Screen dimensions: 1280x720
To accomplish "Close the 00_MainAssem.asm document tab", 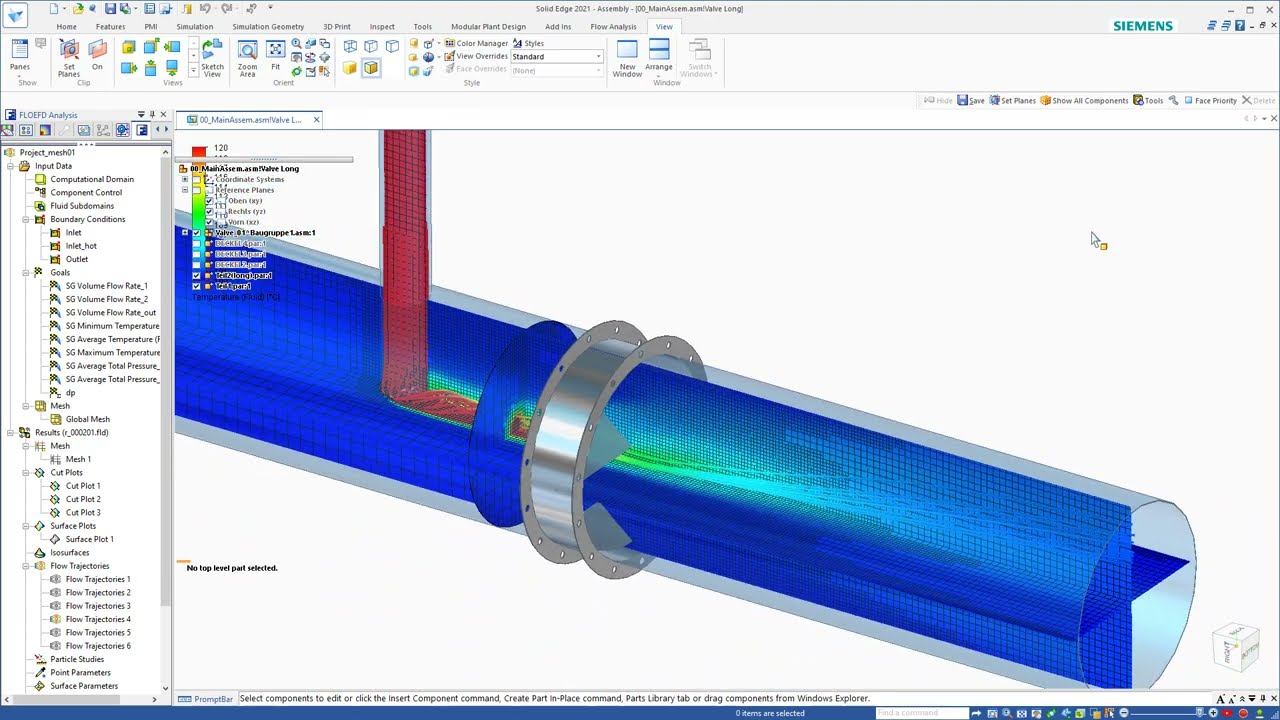I will coord(316,119).
